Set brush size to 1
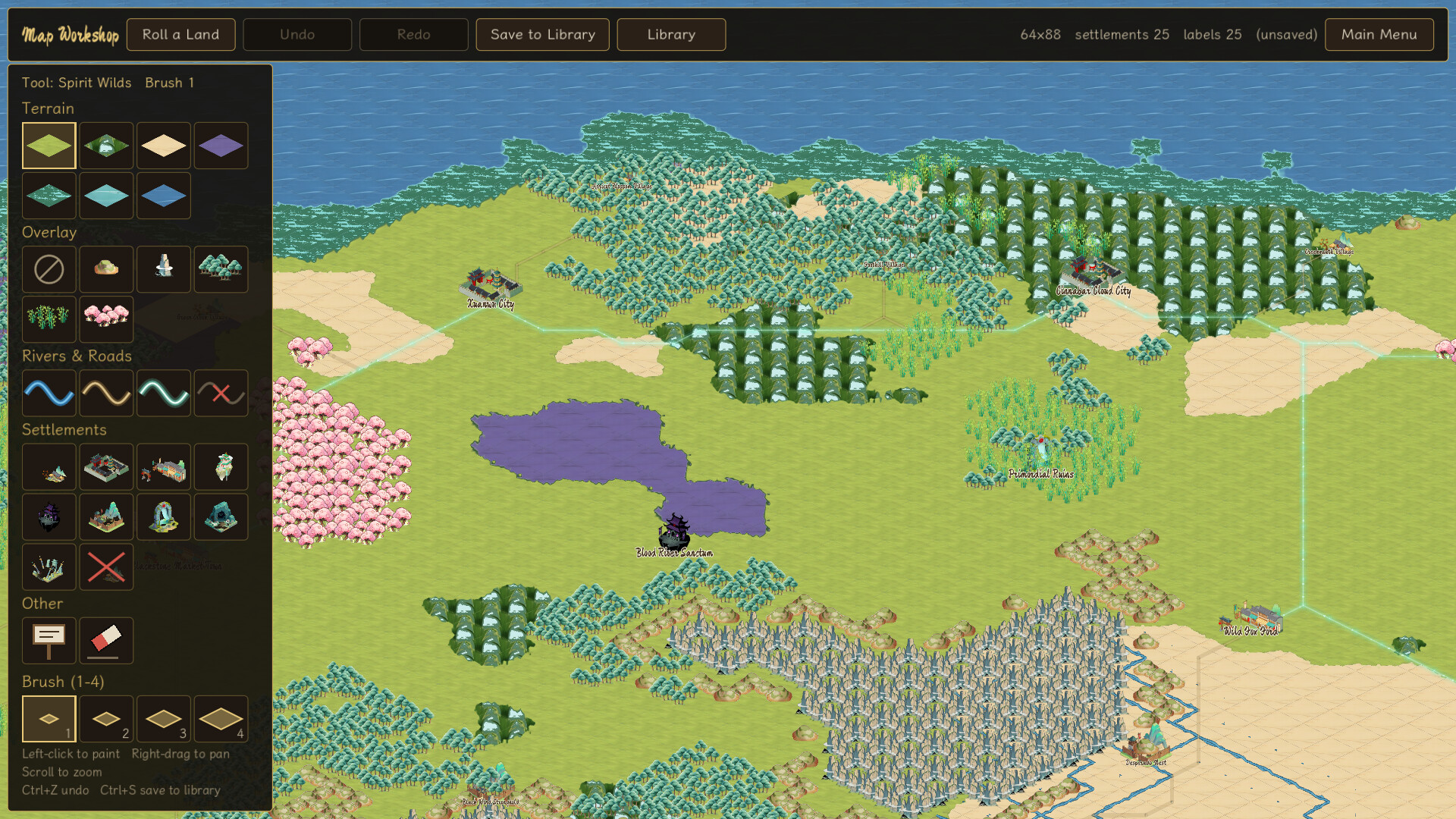Image resolution: width=1456 pixels, height=819 pixels. tap(49, 718)
